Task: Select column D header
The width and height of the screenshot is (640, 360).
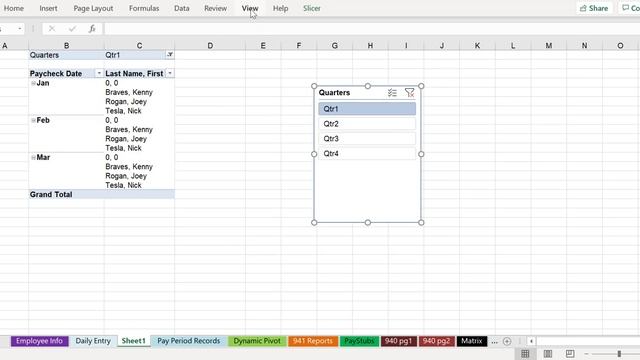Action: click(210, 46)
